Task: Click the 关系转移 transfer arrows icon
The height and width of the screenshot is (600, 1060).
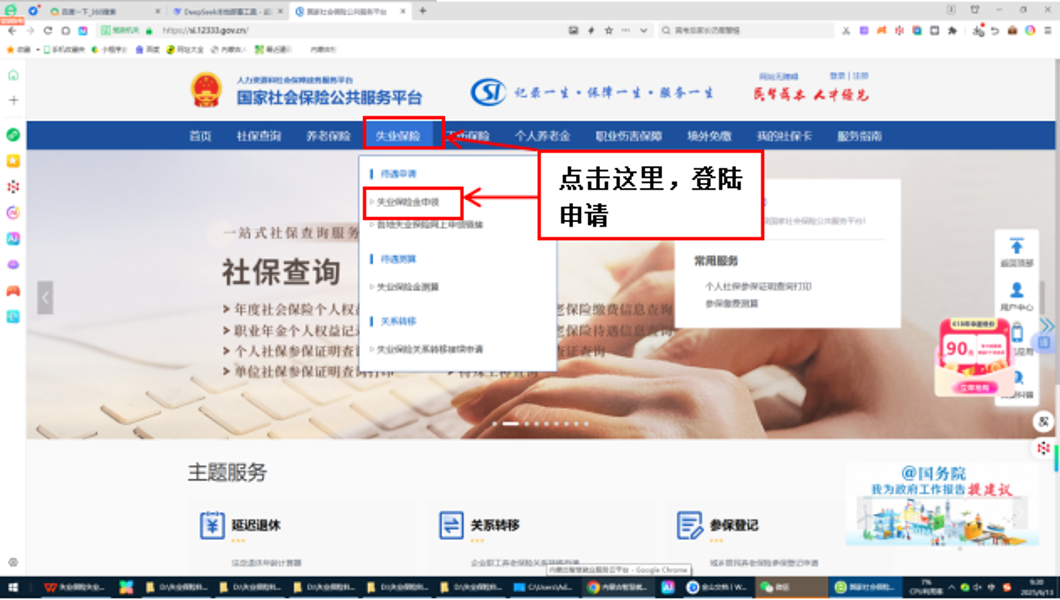Action: coord(451,525)
